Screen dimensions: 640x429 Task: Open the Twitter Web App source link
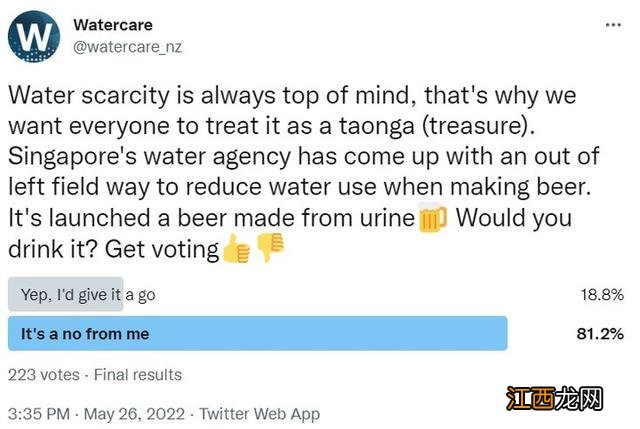(259, 413)
